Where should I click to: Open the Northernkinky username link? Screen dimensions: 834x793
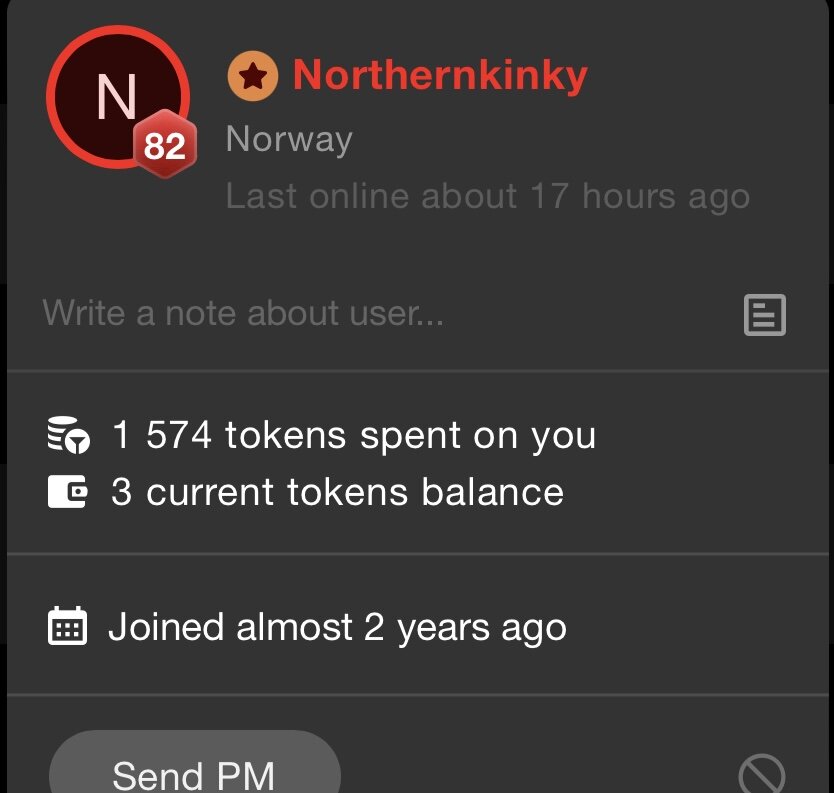coord(440,76)
